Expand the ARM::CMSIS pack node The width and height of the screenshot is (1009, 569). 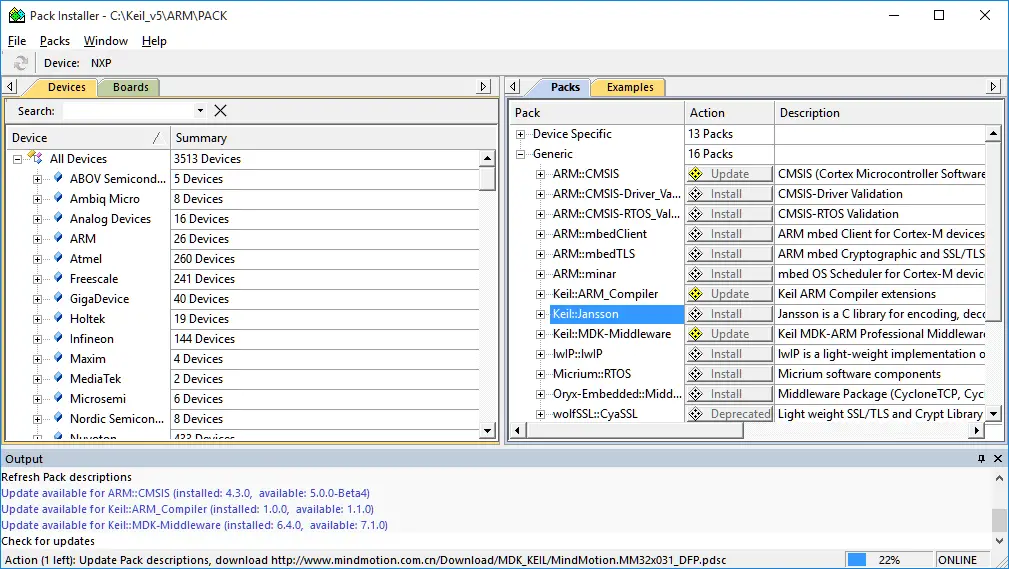click(541, 174)
